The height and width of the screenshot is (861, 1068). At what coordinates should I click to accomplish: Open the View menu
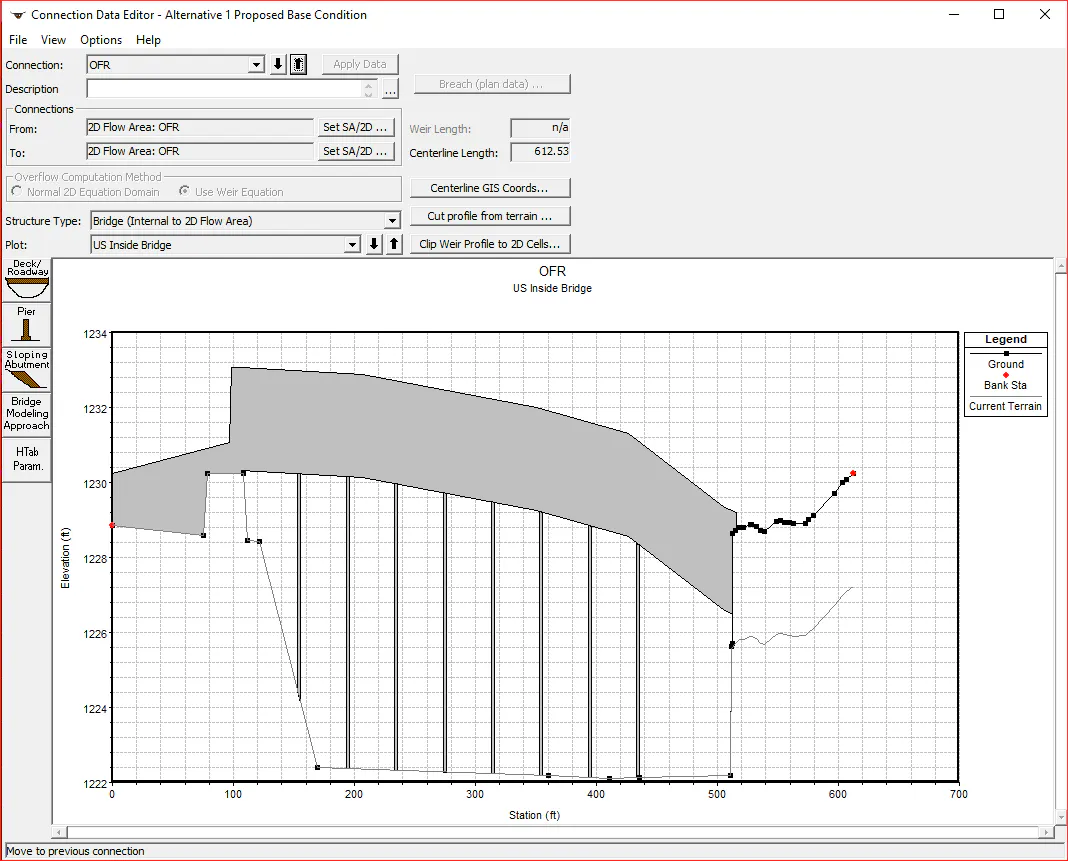tap(53, 40)
